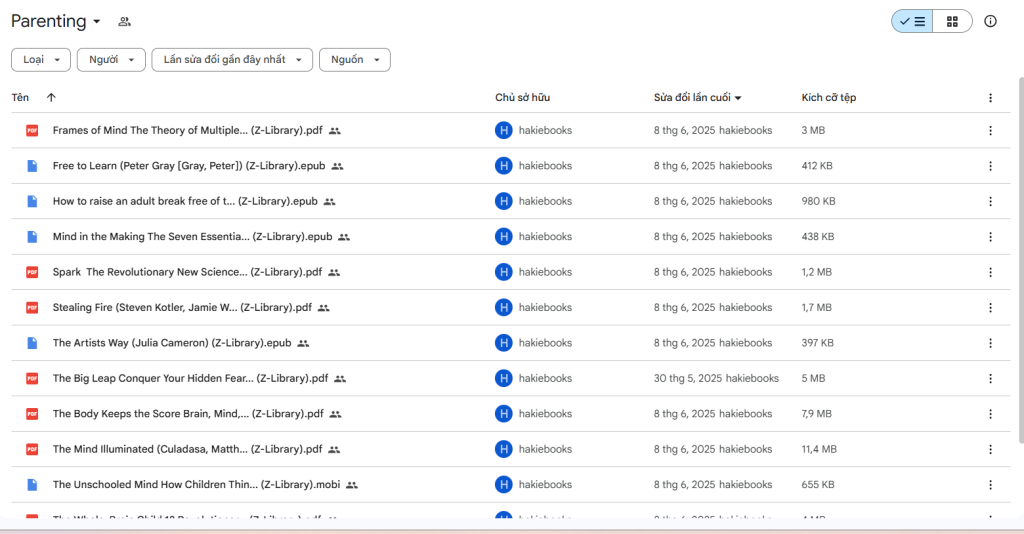Click the PDF icon of The Mind Illuminated
1024x534 pixels.
[32, 449]
